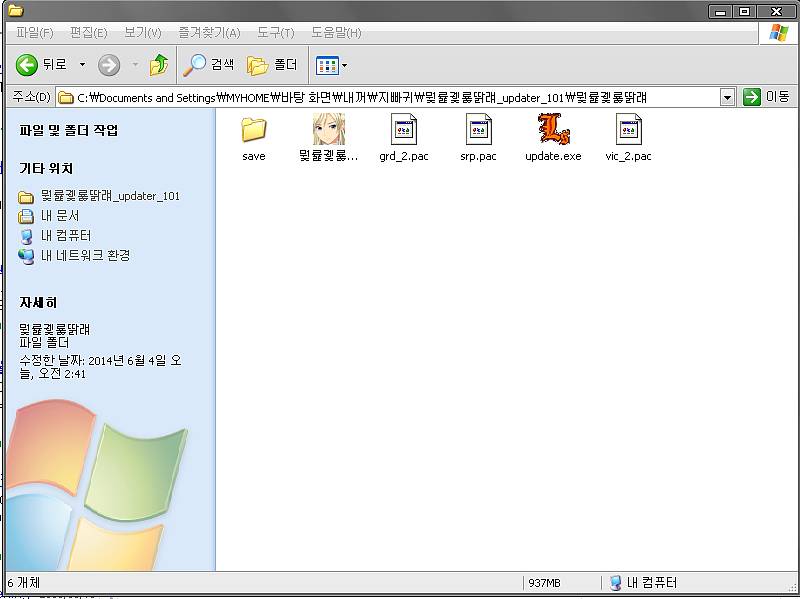The image size is (800, 599).
Task: Expand the address bar dropdown arrow
Action: (x=728, y=97)
